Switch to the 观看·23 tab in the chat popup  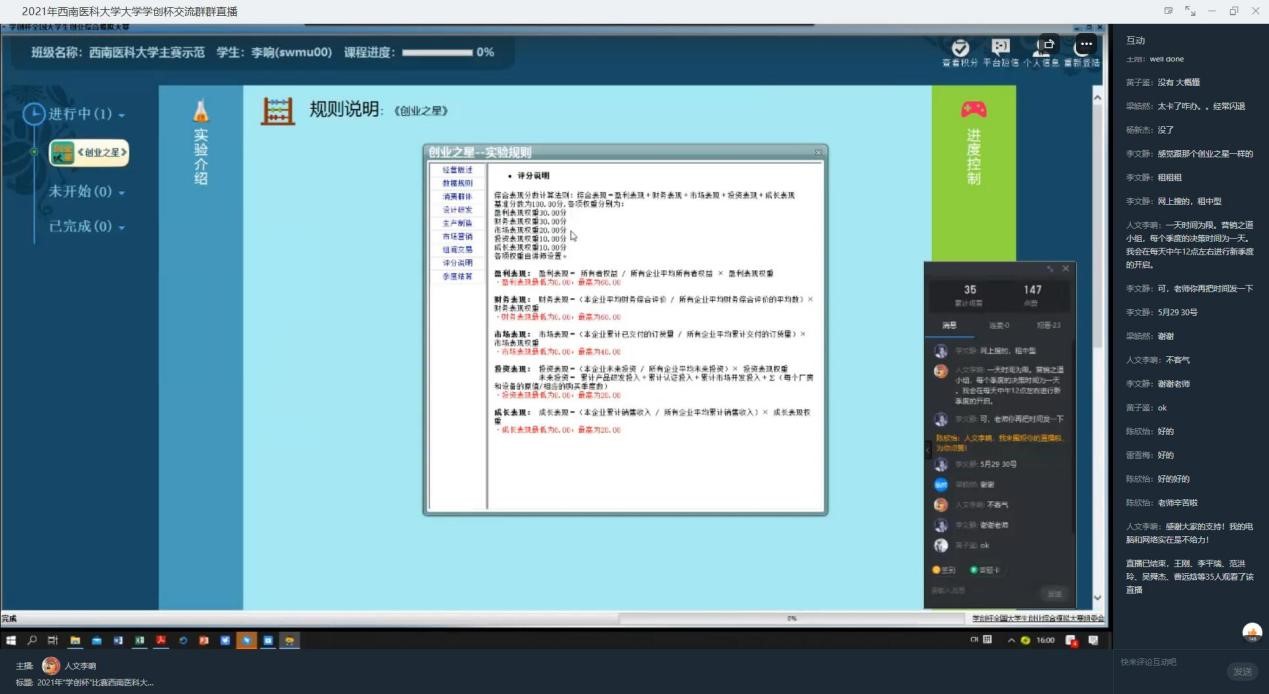click(x=1048, y=325)
